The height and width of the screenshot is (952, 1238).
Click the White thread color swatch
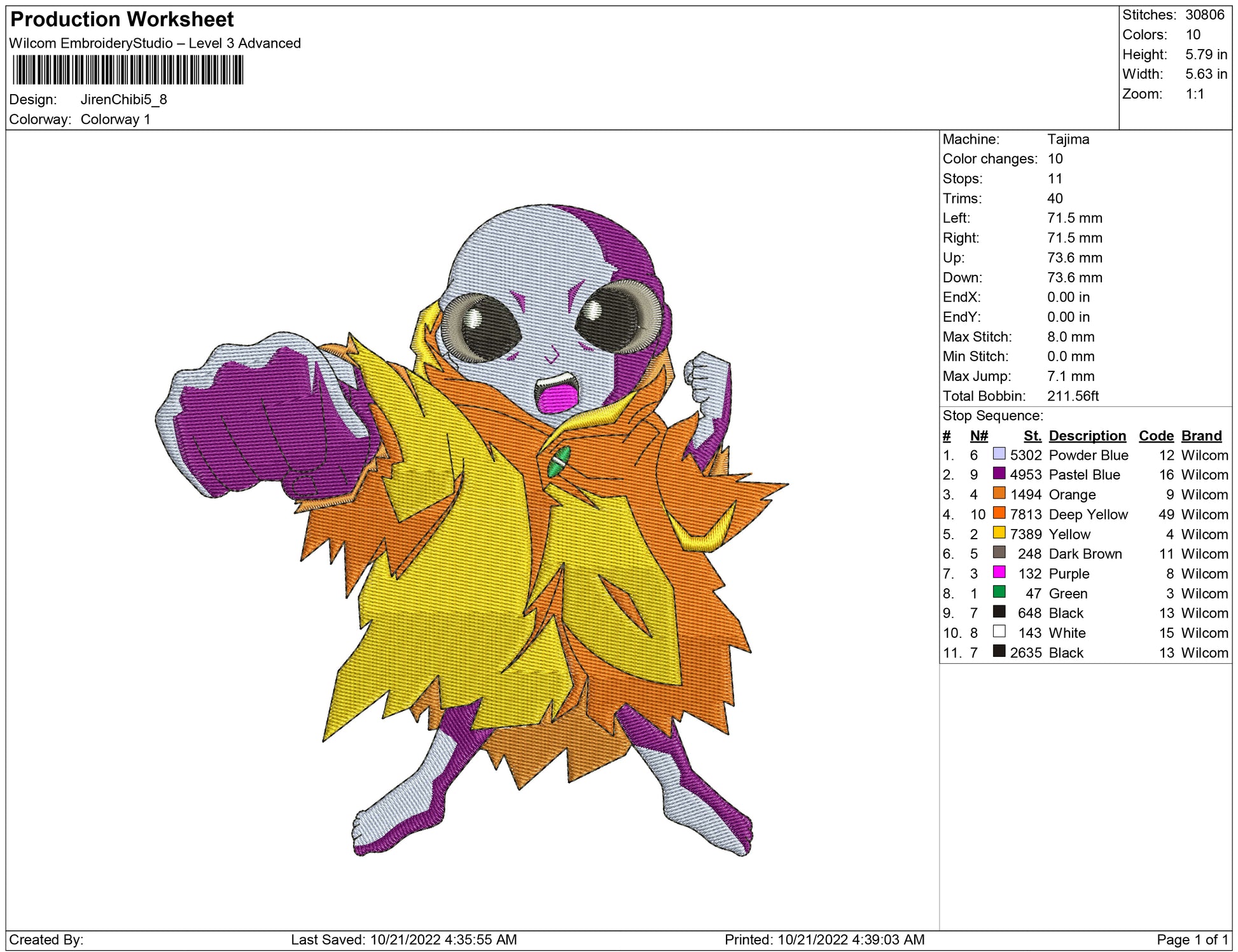999,631
